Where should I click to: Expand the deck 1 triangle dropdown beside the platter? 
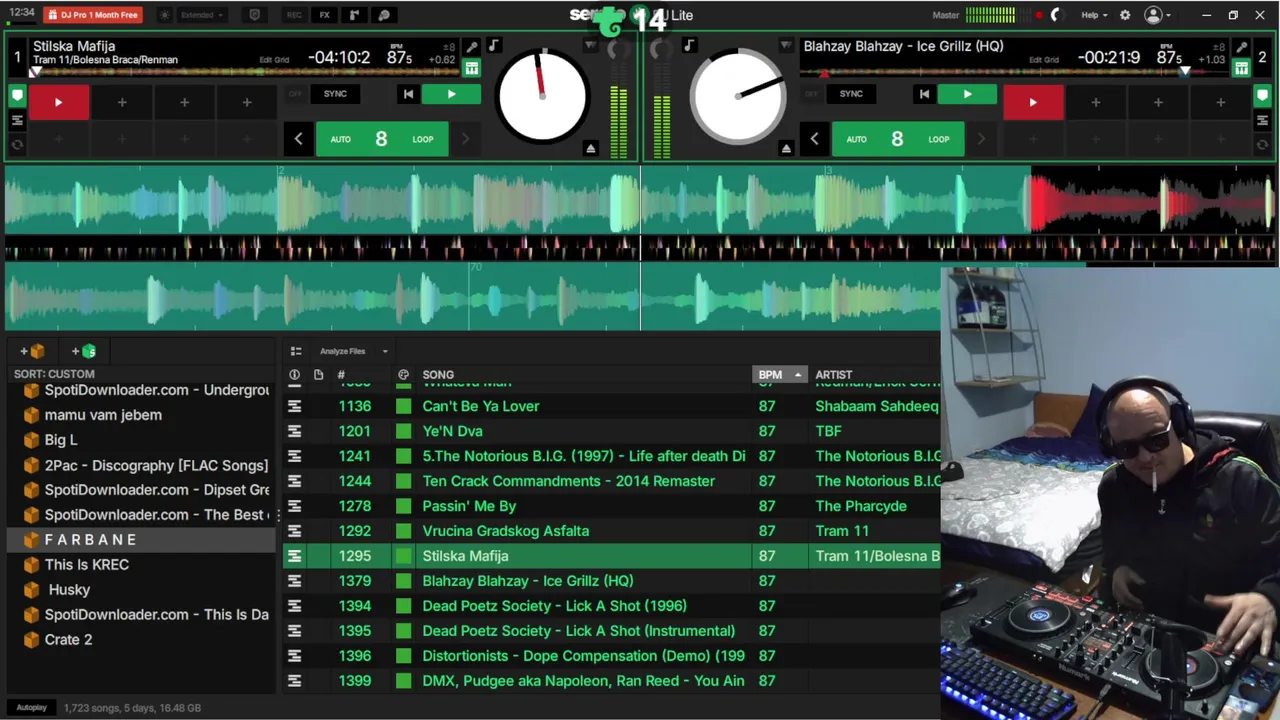[x=590, y=46]
